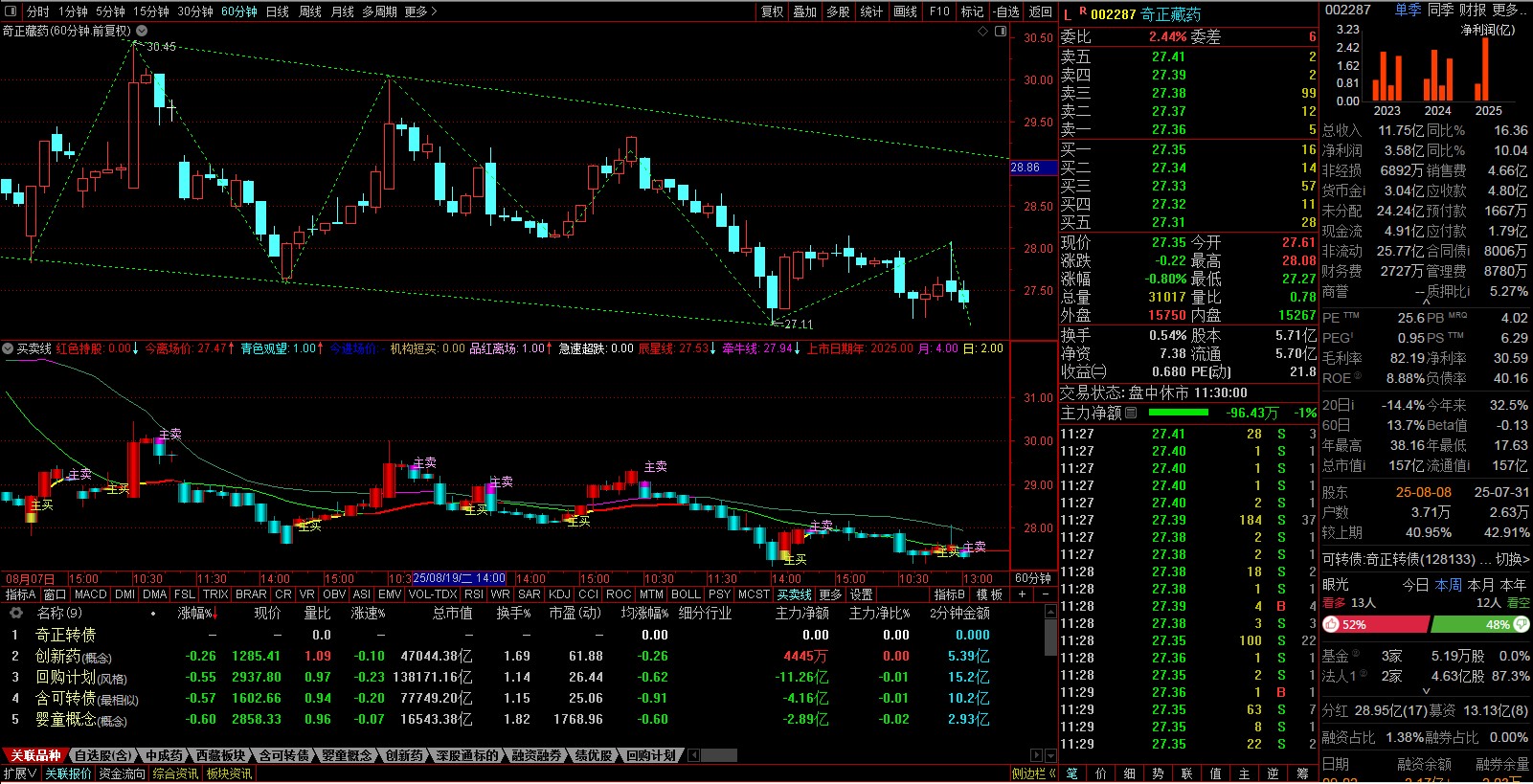Open the list icon next to 主力净额
This screenshot has width=1533, height=784.
point(1131,413)
